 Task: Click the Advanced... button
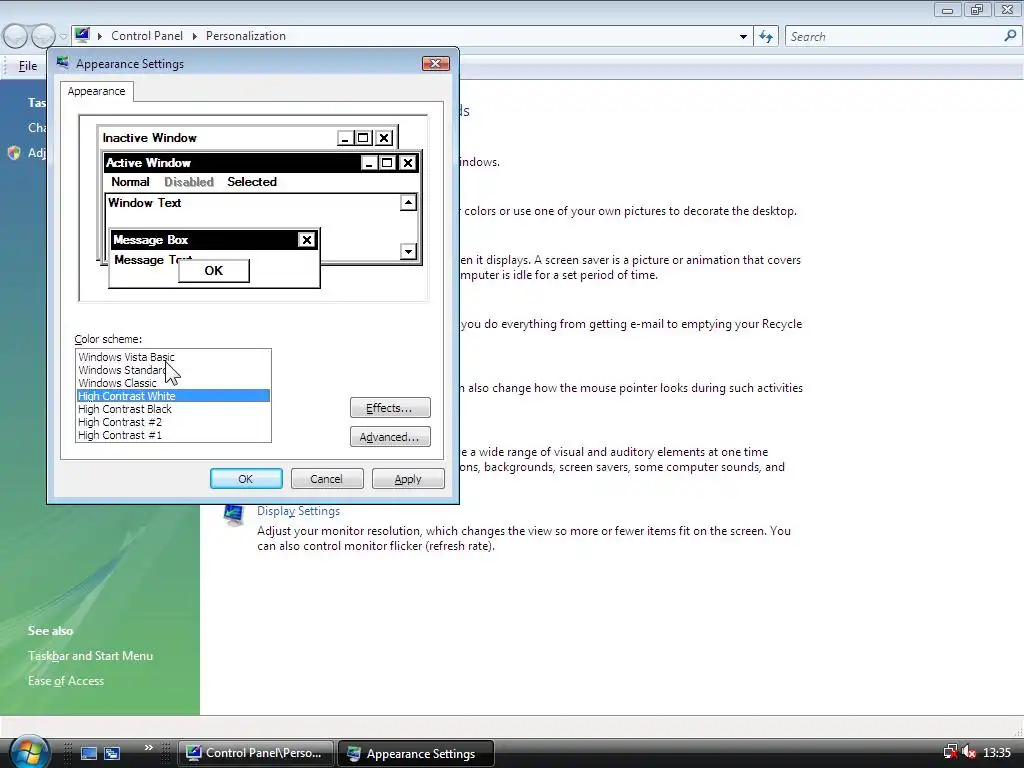[x=390, y=437]
